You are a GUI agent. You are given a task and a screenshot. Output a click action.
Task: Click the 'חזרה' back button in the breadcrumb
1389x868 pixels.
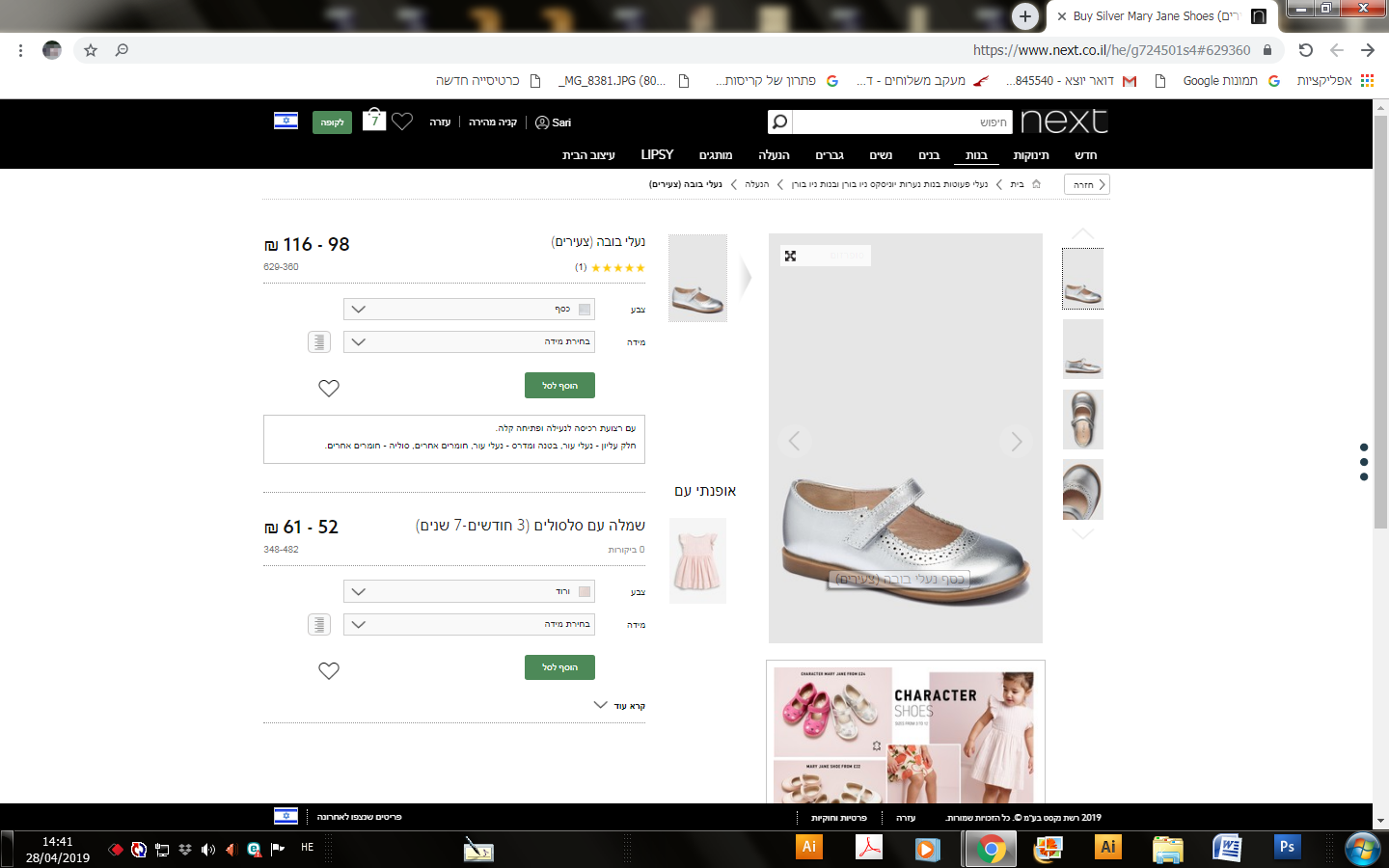point(1087,184)
